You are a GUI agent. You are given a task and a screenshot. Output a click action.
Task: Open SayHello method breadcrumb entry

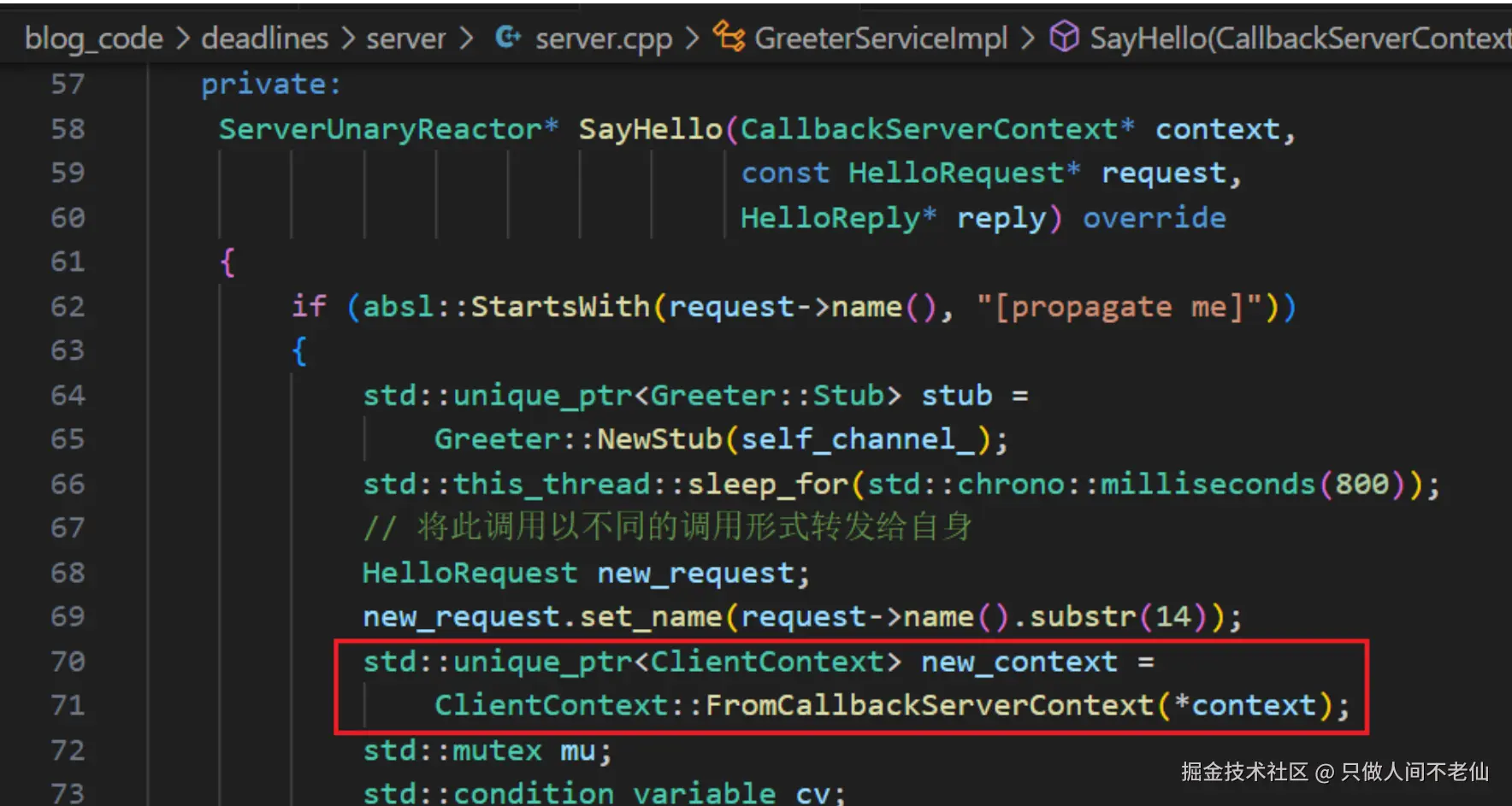1301,38
